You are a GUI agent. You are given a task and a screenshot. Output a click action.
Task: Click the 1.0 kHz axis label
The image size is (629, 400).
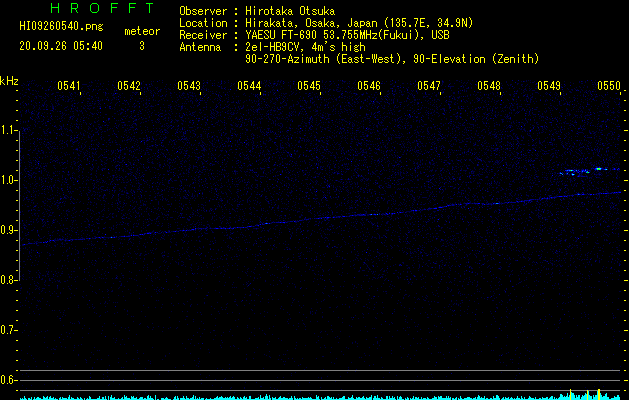8,180
